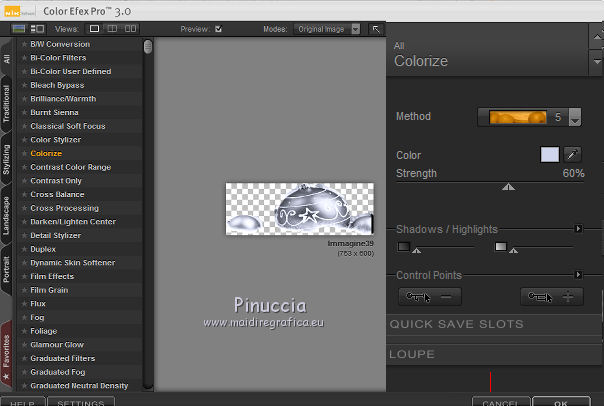Switch to the Portrait category tab

7,270
